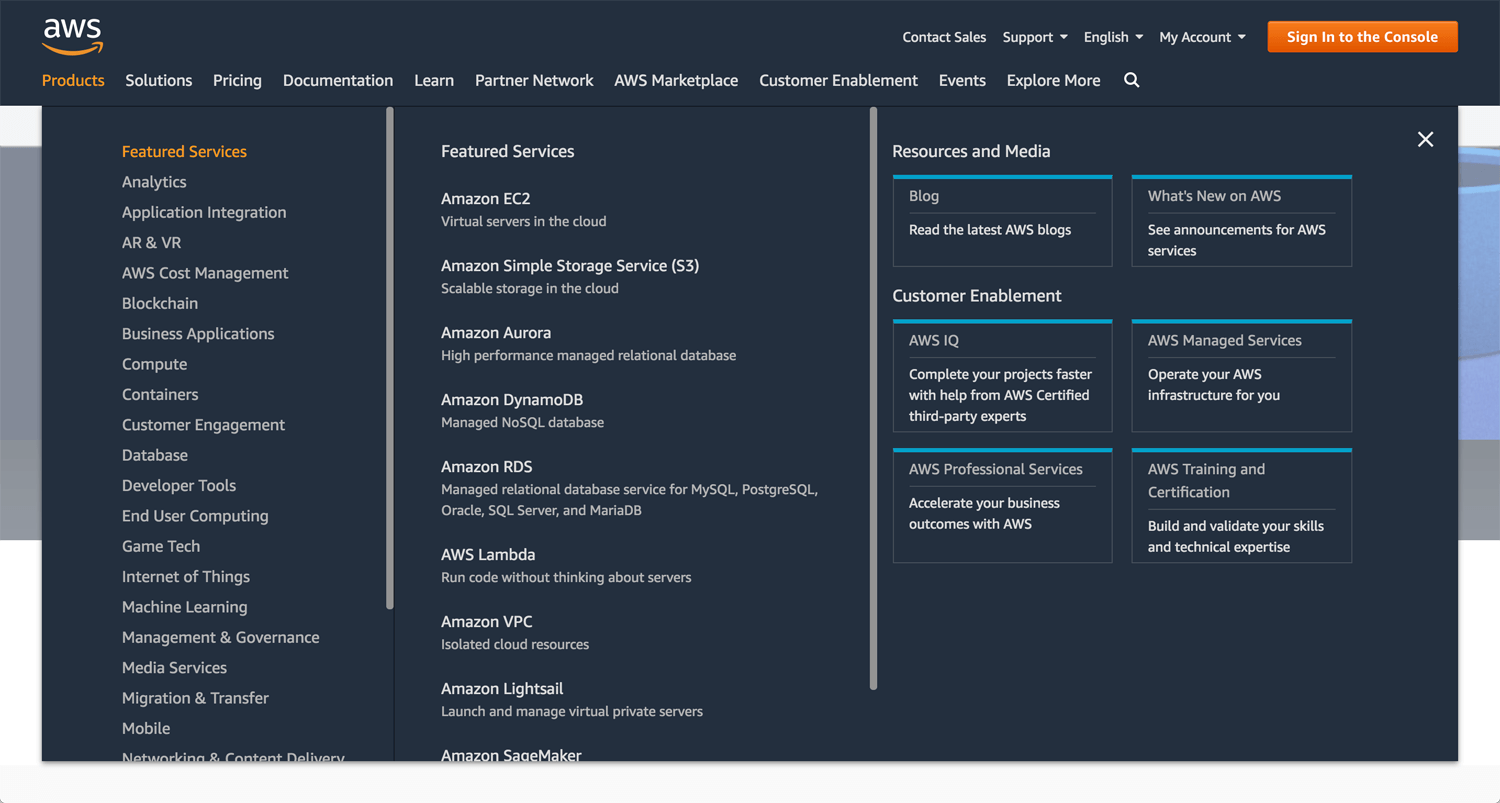Screen dimensions: 1500x803
Task: Select Media Services category
Action: coord(174,667)
